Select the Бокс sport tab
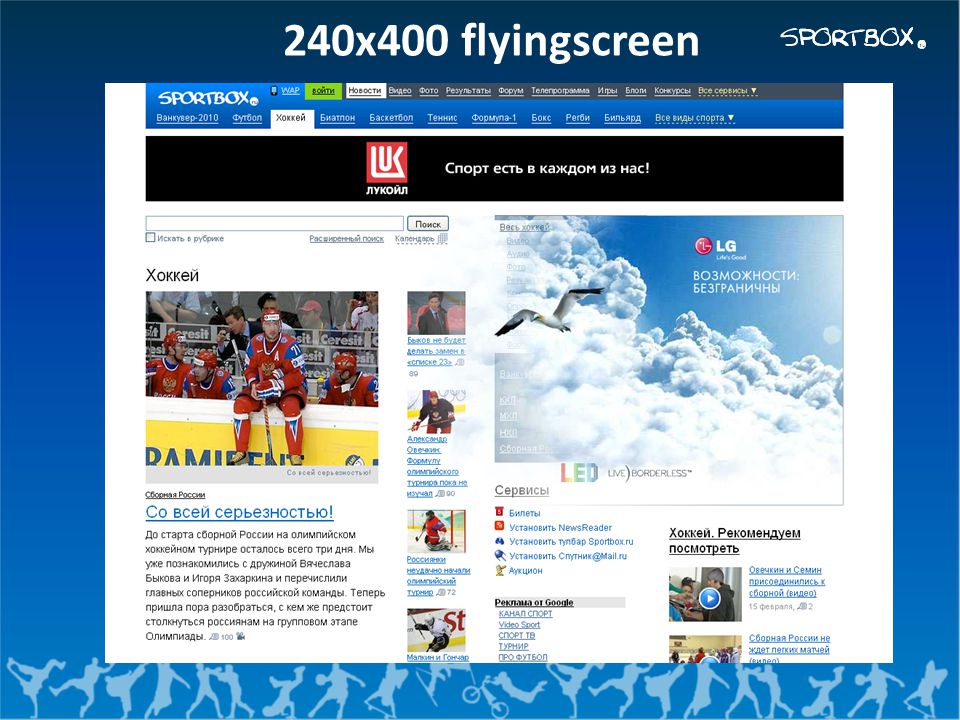Viewport: 960px width, 720px height. [x=541, y=118]
